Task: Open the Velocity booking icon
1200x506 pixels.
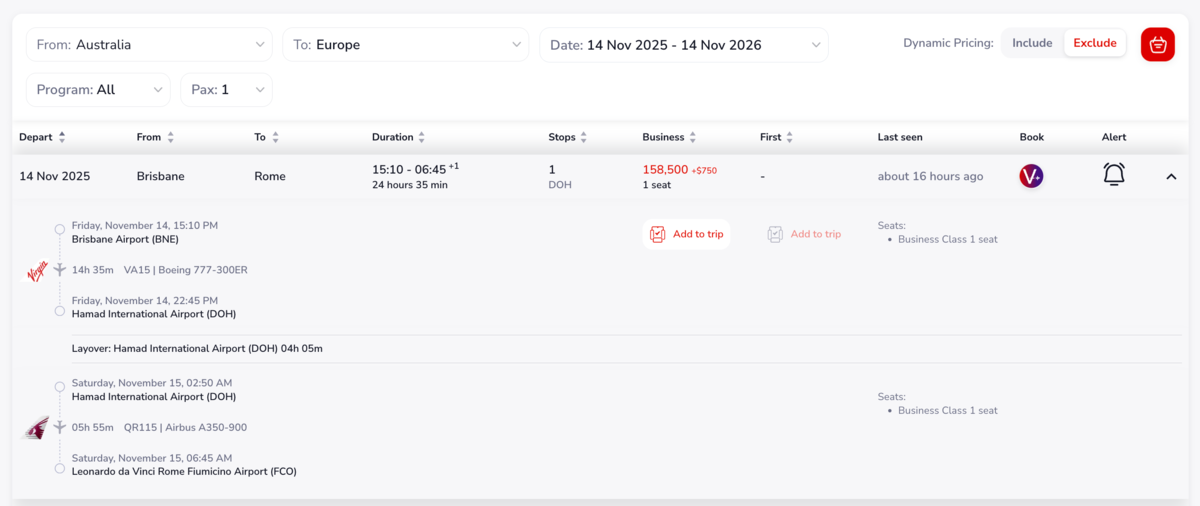Action: point(1031,176)
